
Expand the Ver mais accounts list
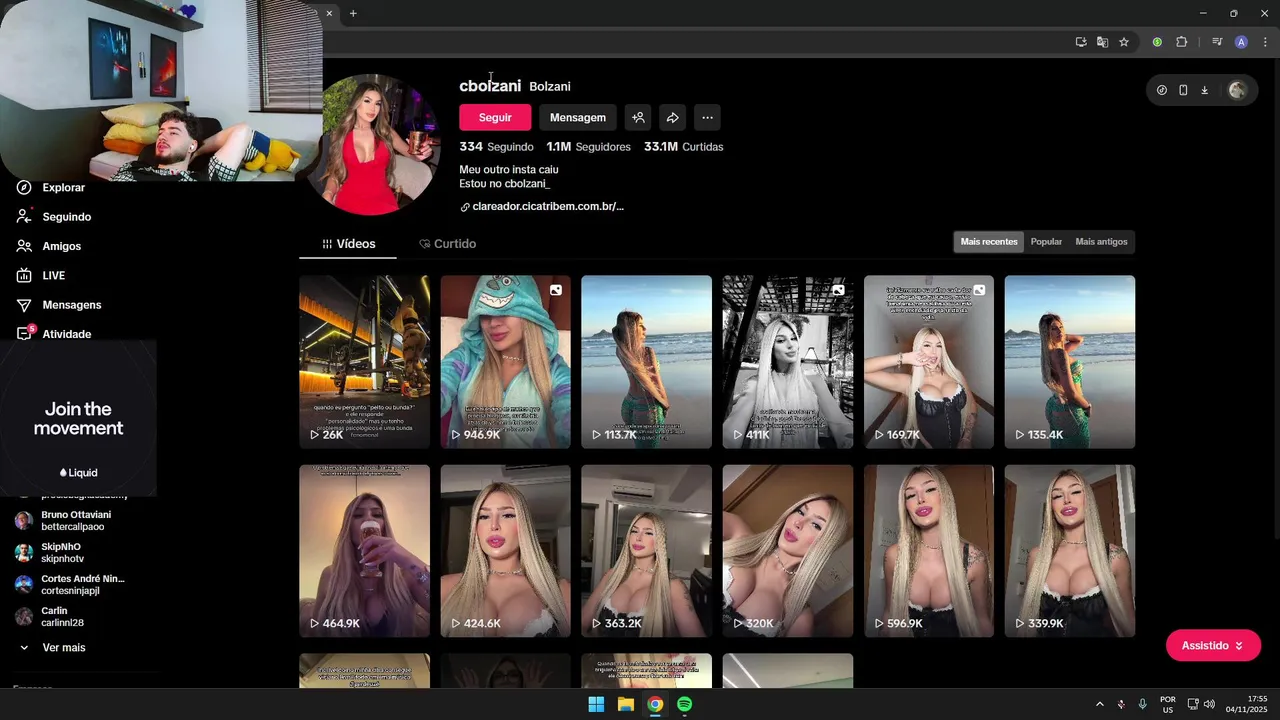(63, 648)
